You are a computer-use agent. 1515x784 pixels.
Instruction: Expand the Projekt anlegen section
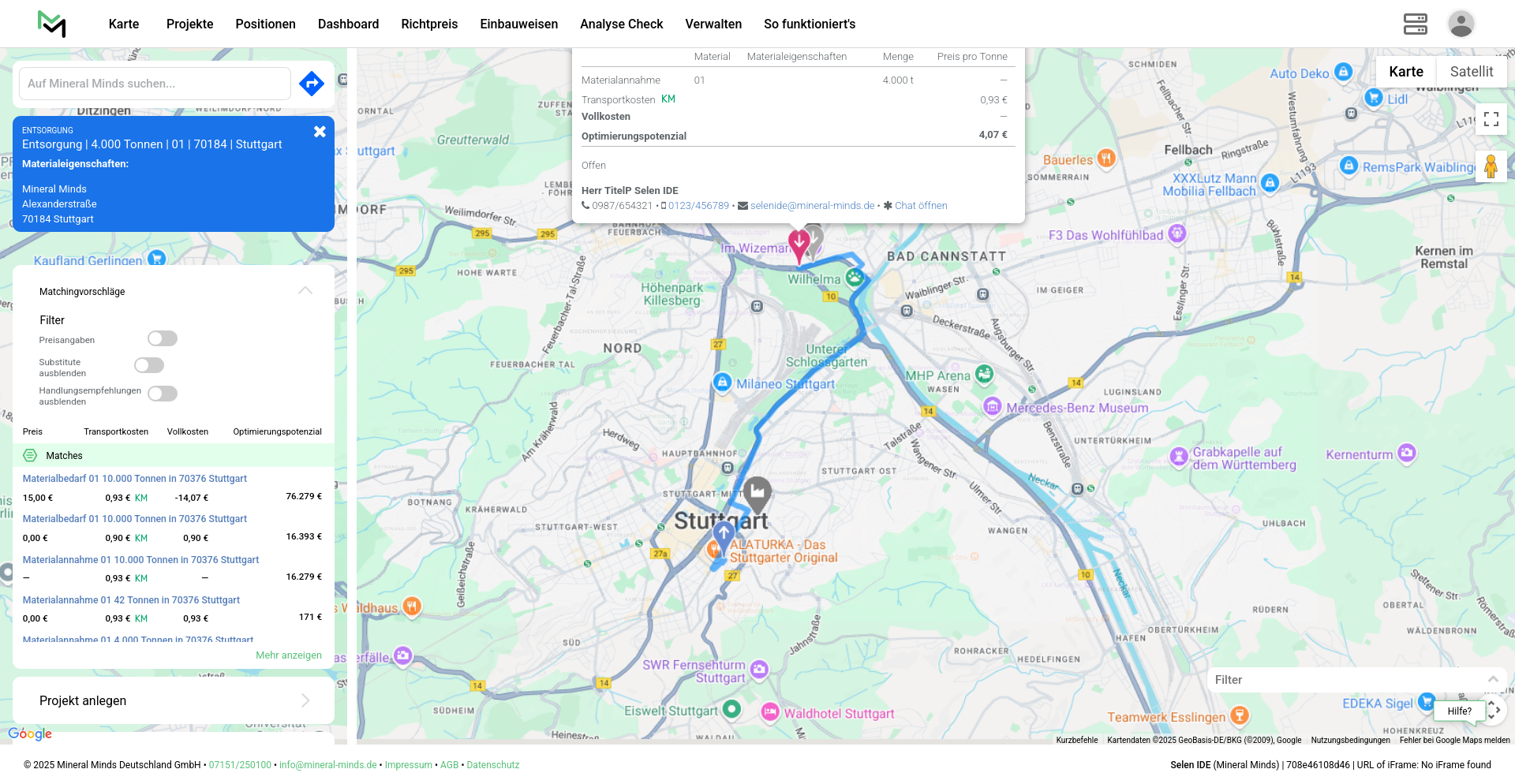[305, 700]
